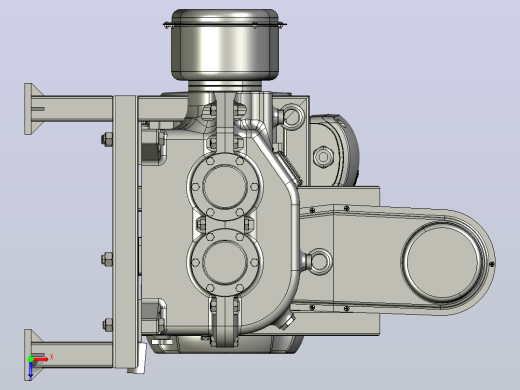Select the vertical mounting plate
520x390 pixels.
pyautogui.click(x=125, y=232)
